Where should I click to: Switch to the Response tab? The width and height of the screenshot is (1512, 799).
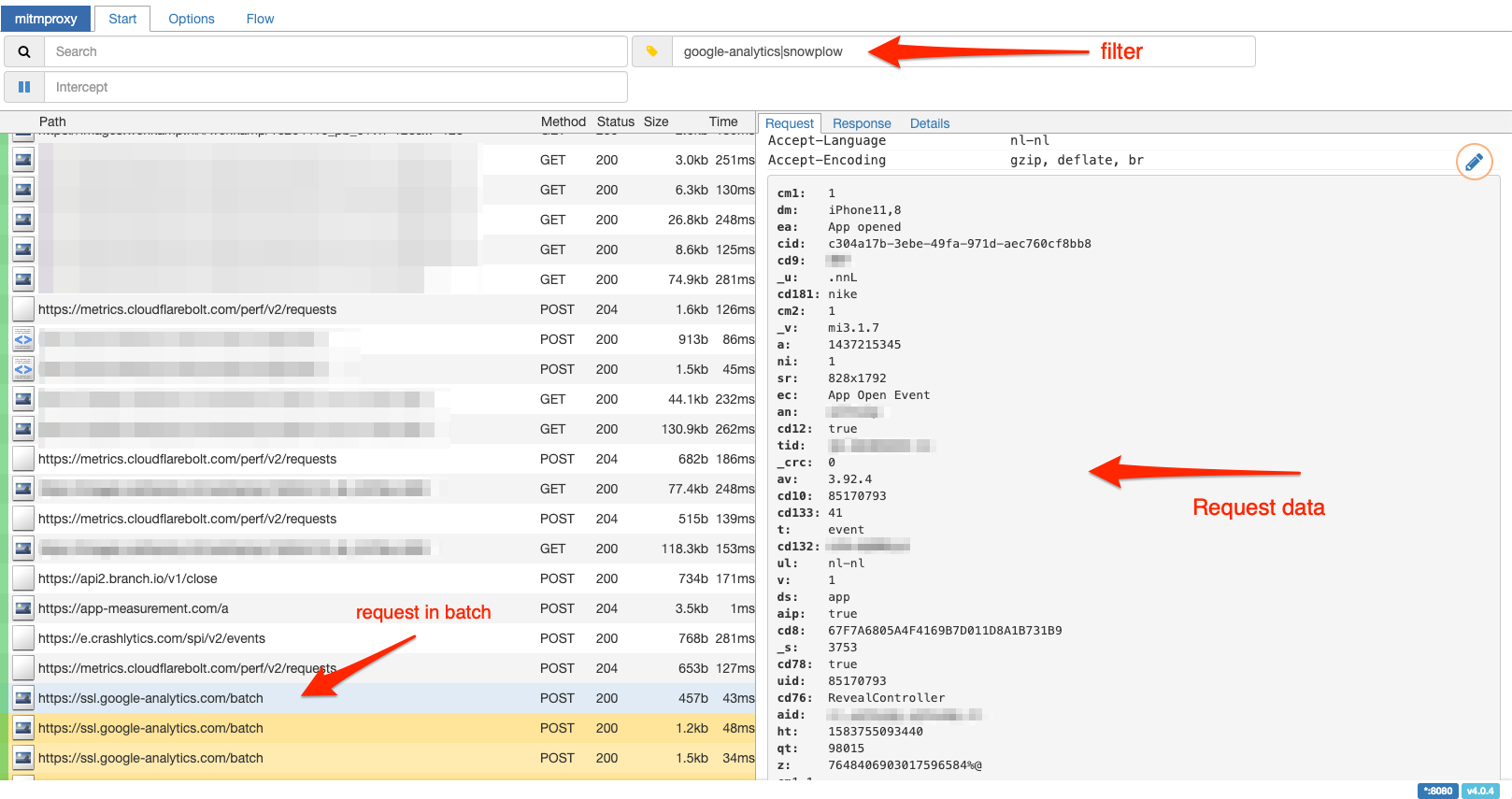tap(862, 123)
